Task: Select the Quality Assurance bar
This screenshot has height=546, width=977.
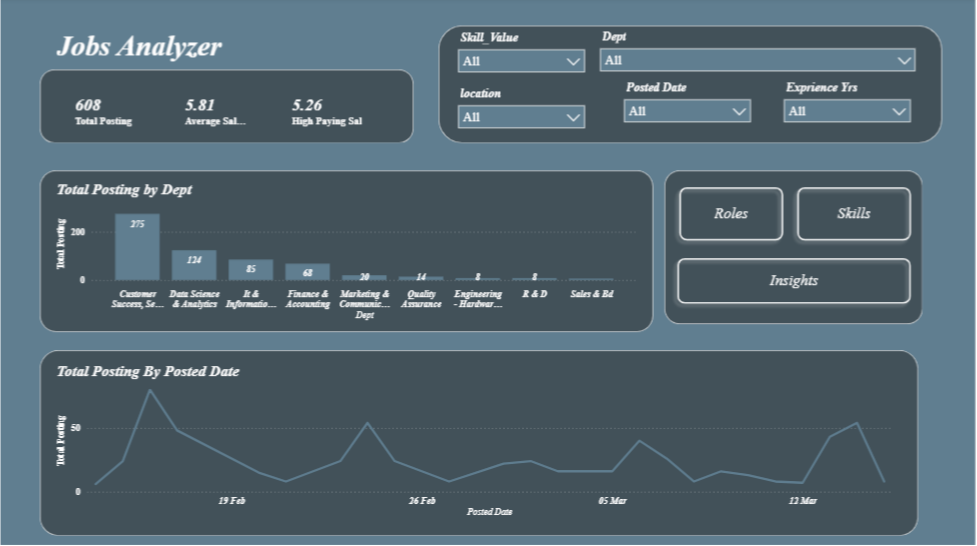Action: 421,278
